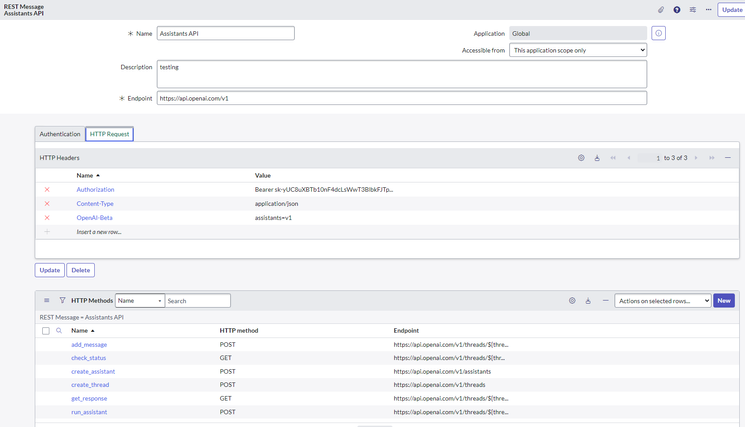Click the Value column header
The image size is (745, 427).
(x=263, y=175)
